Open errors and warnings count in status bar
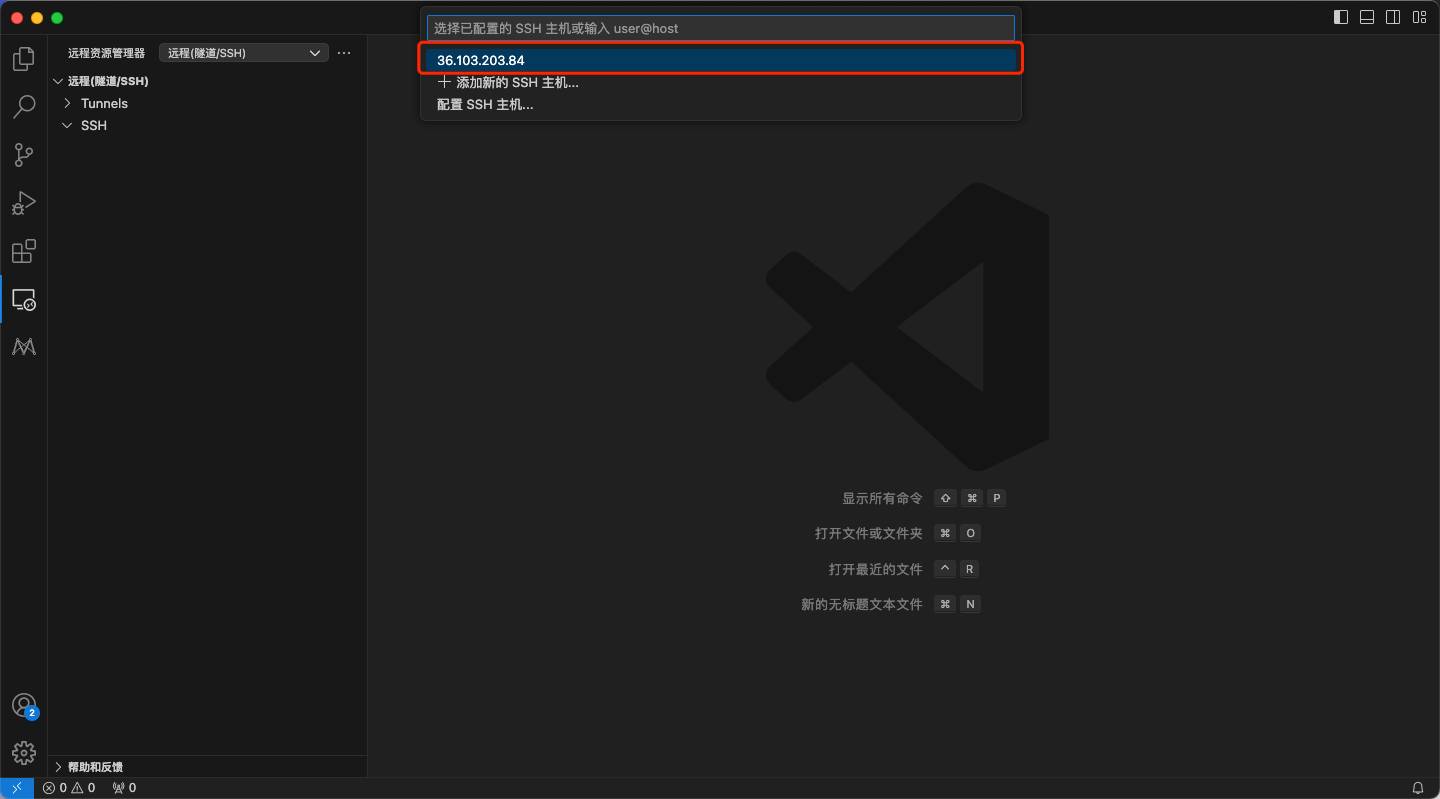The height and width of the screenshot is (799, 1440). point(69,788)
